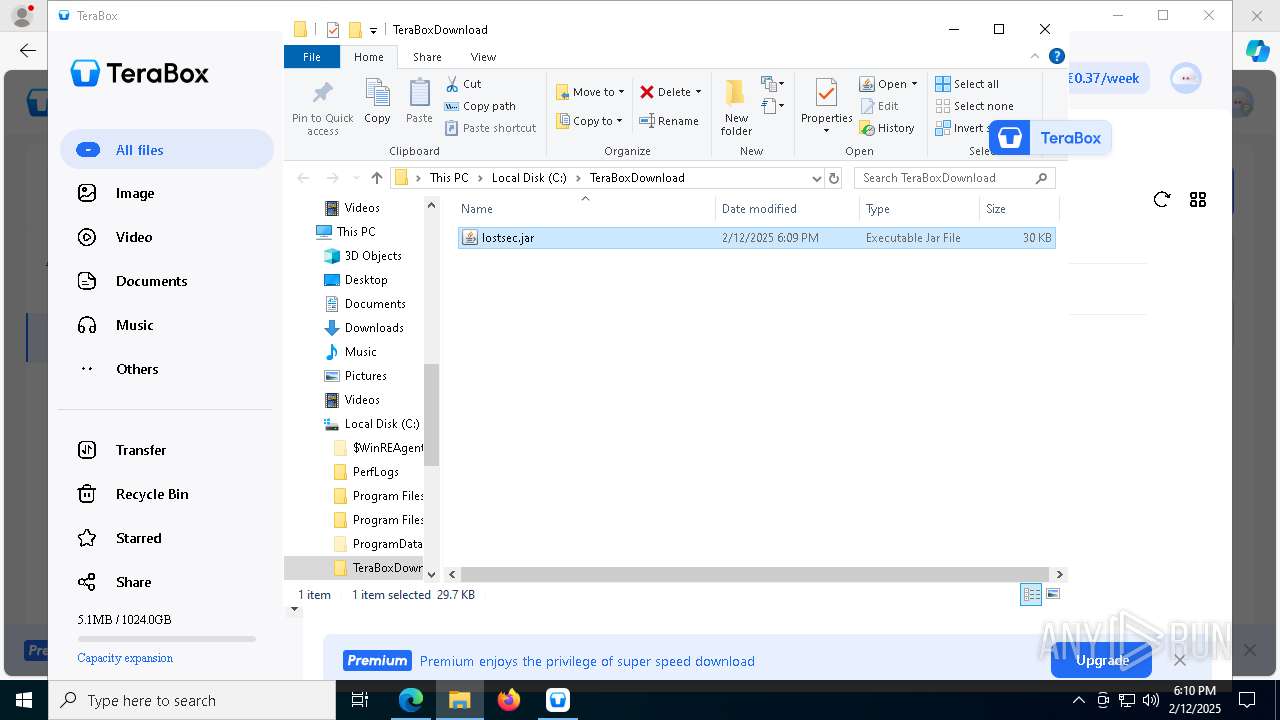The height and width of the screenshot is (720, 1280).
Task: Sort by the Date modified column
Action: tap(787, 209)
